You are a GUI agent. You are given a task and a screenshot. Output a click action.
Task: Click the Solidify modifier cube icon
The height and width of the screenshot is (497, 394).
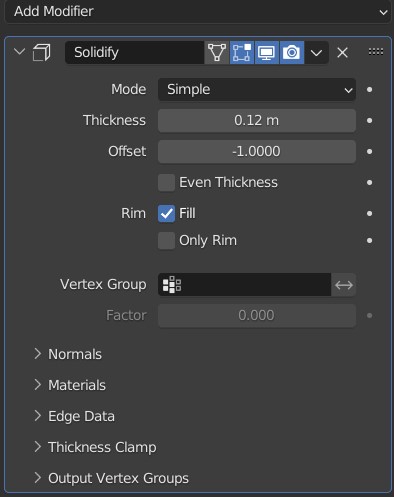tap(42, 53)
